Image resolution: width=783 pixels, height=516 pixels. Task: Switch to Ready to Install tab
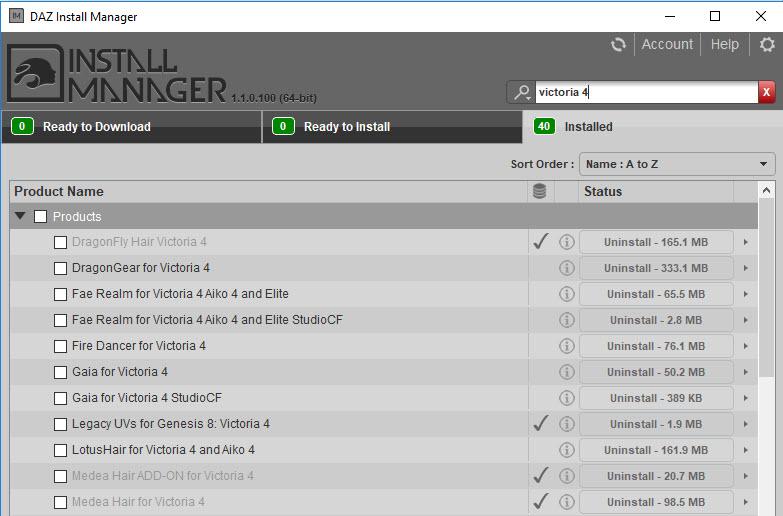[392, 127]
